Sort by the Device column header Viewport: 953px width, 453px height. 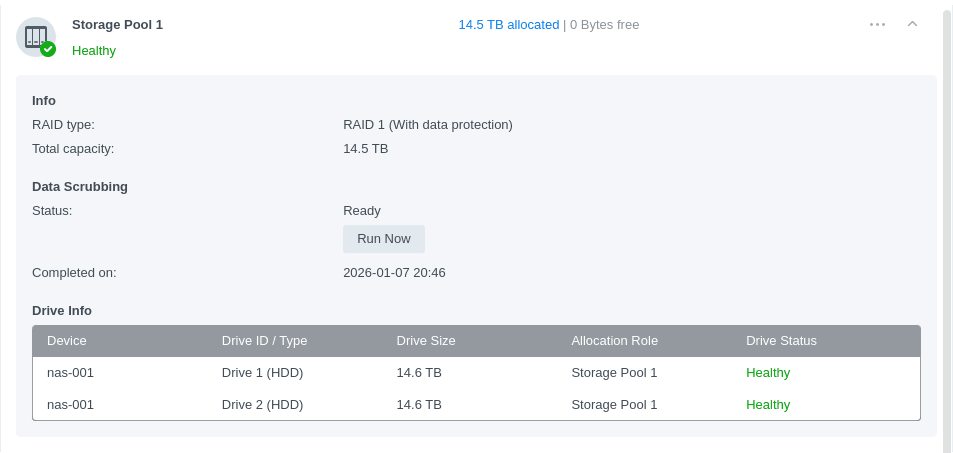pyautogui.click(x=67, y=341)
